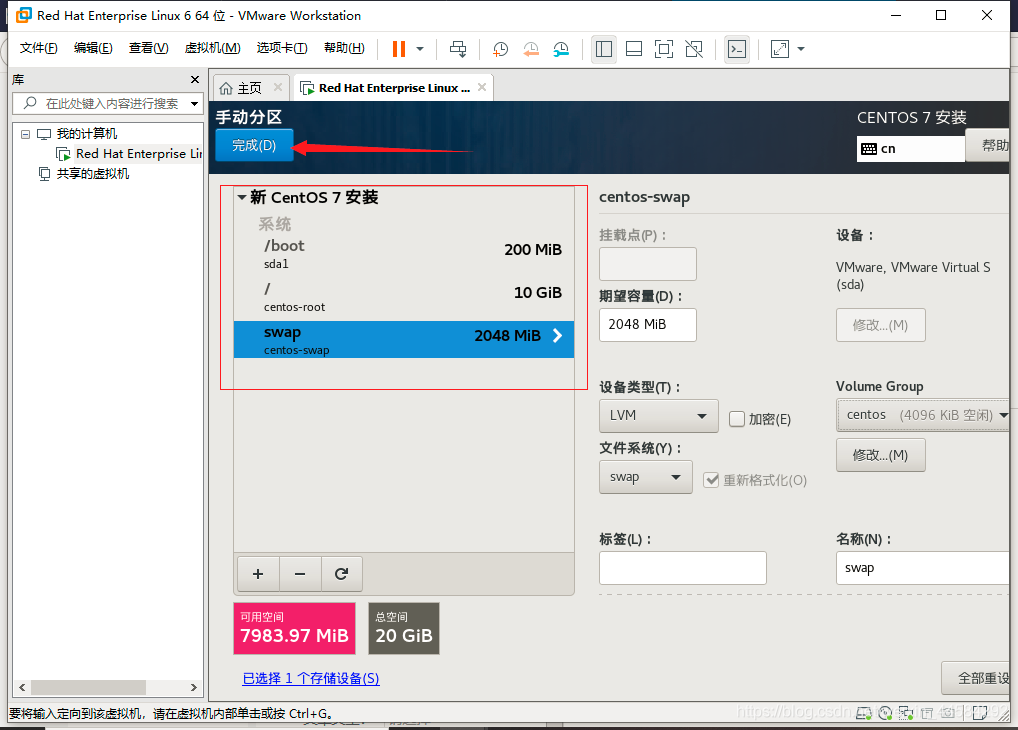Image resolution: width=1018 pixels, height=730 pixels.
Task: Click the 可用空间 7983.97 MiB box
Action: 295,628
